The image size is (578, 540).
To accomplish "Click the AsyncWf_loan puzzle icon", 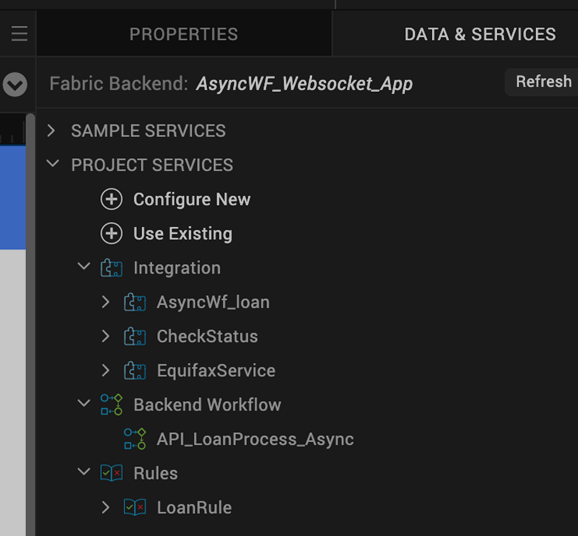I will [135, 302].
